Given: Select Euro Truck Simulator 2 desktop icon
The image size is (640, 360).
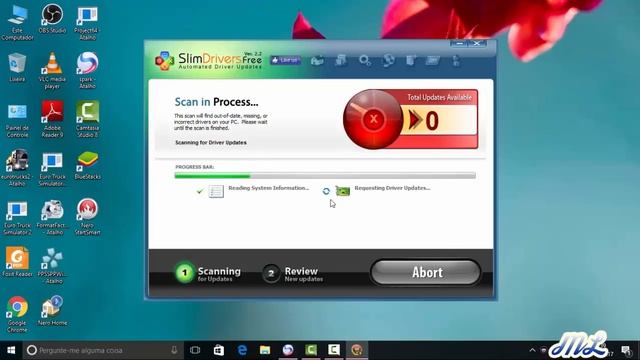Looking at the screenshot, I should (17, 217).
